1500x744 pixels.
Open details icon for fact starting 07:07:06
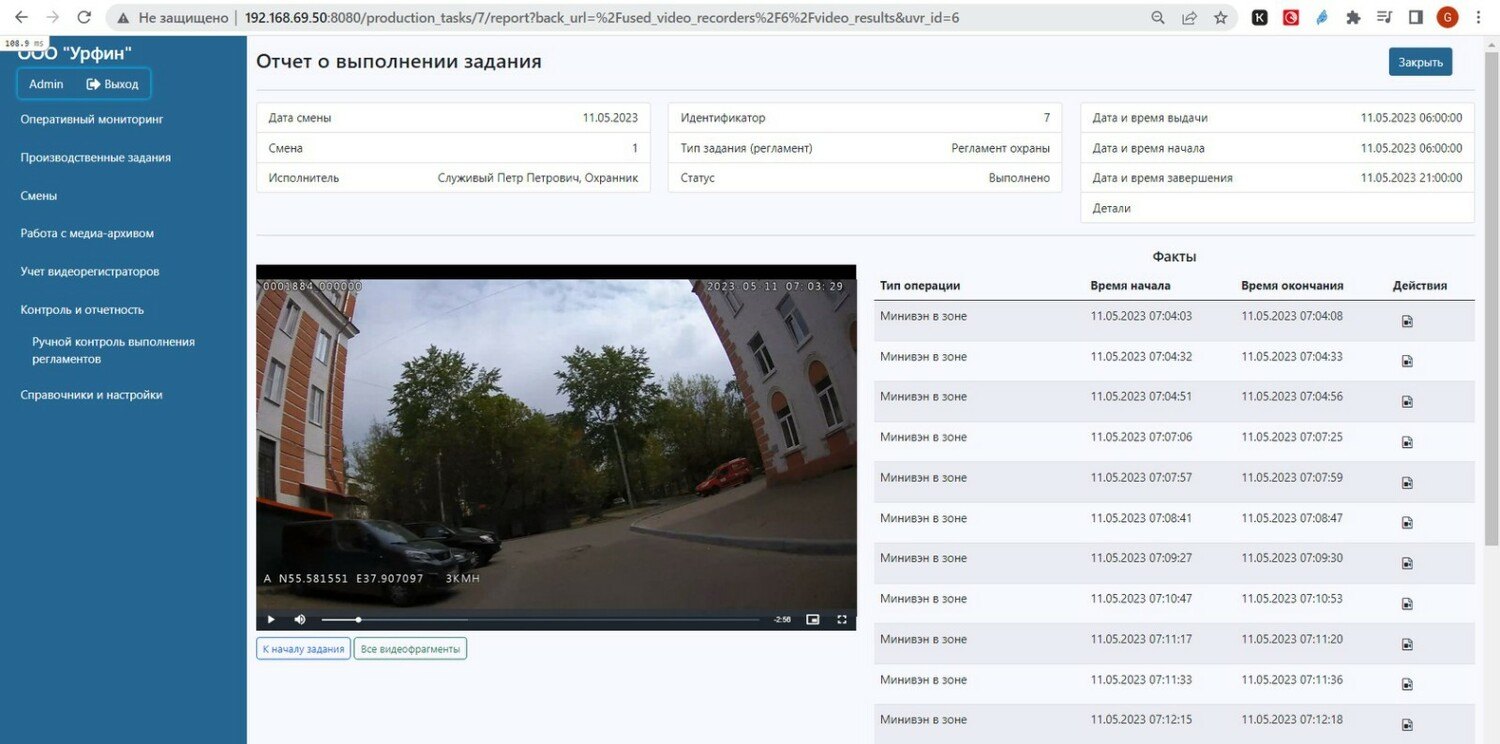coord(1407,442)
